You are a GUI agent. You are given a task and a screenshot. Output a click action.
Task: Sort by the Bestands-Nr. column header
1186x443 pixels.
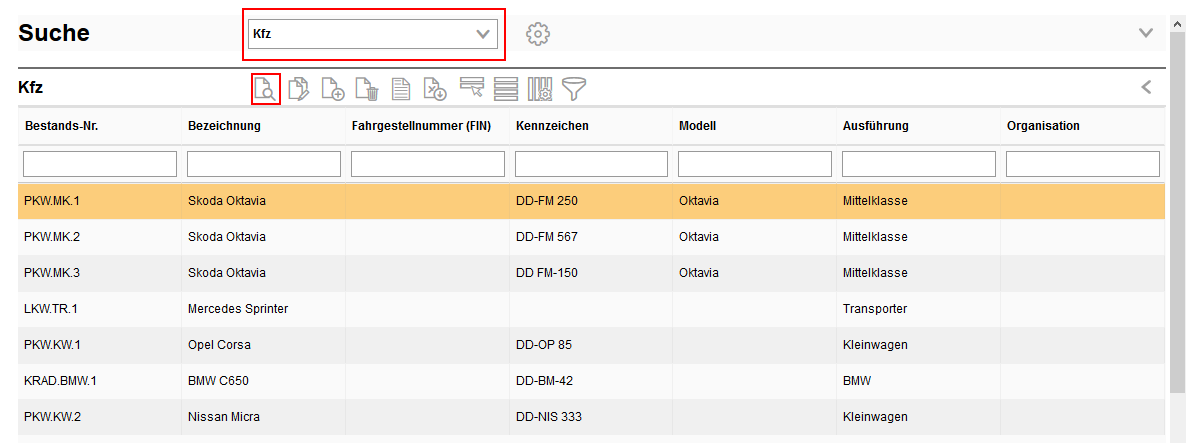click(x=61, y=126)
